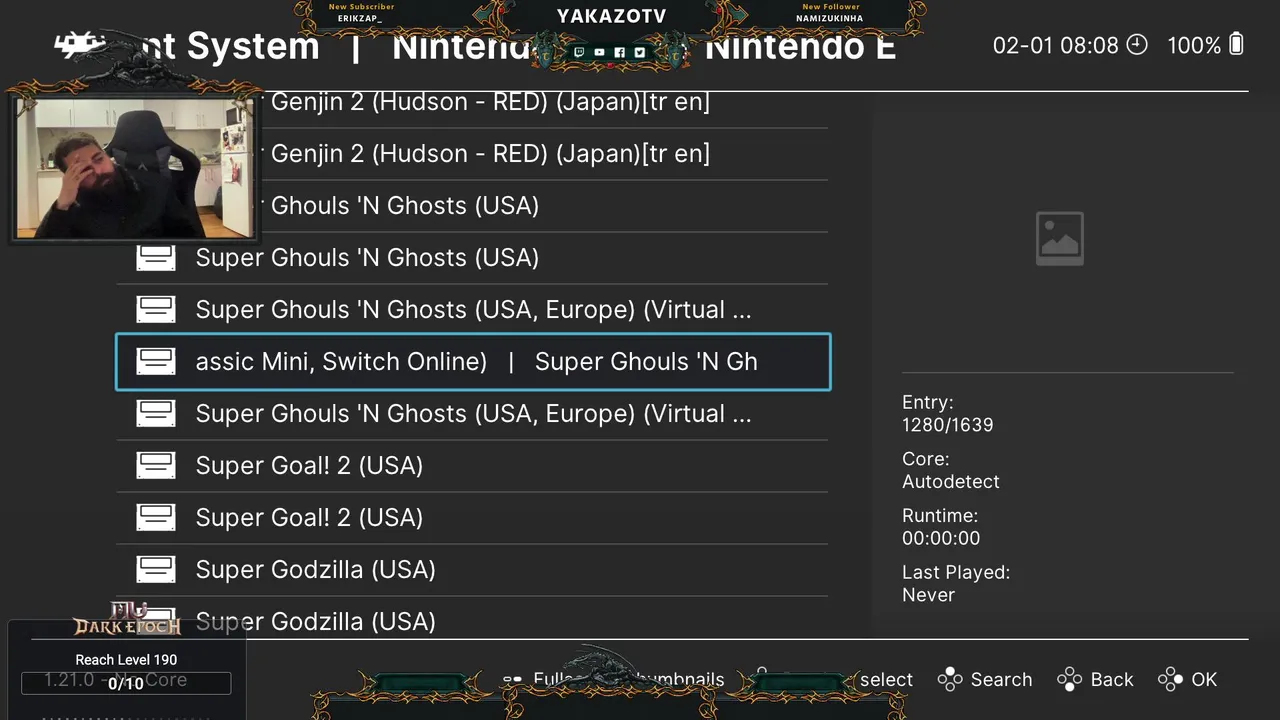1280x720 pixels.
Task: Click the cartridge icon on the highlighted Switch Online entry
Action: tap(156, 361)
